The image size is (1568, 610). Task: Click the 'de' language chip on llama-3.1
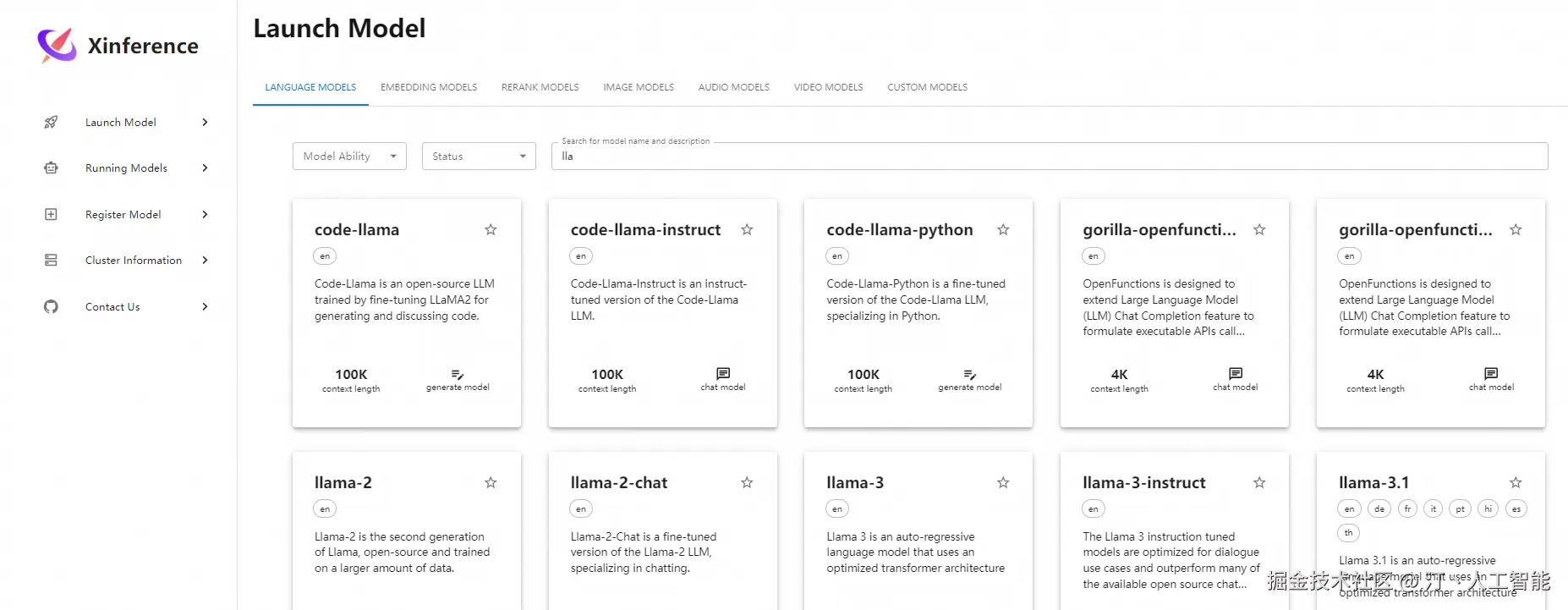(1379, 508)
